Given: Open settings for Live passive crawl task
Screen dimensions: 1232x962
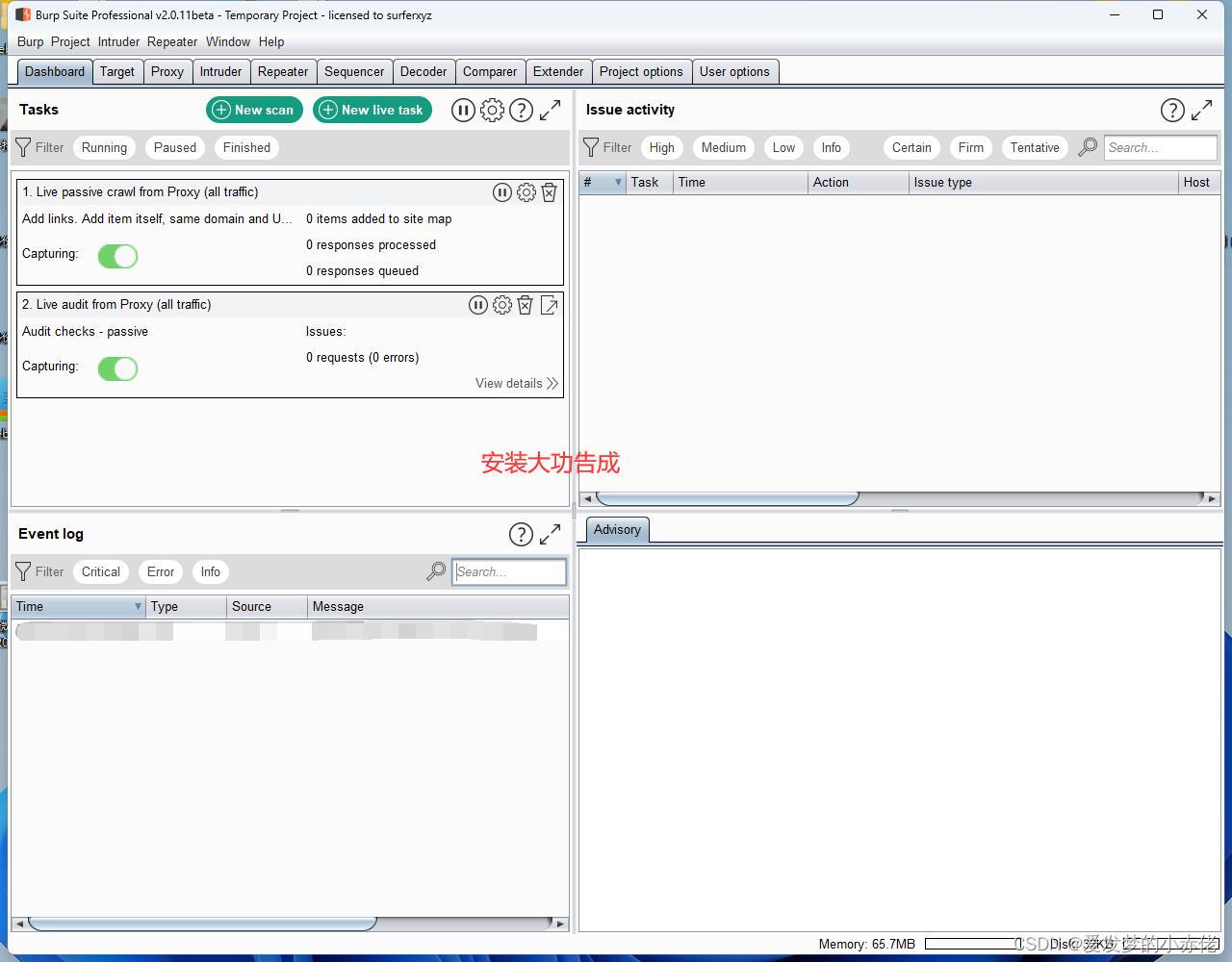Looking at the screenshot, I should [526, 192].
